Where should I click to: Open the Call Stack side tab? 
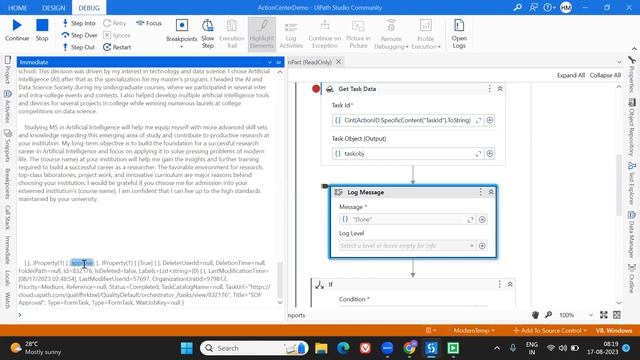7,217
